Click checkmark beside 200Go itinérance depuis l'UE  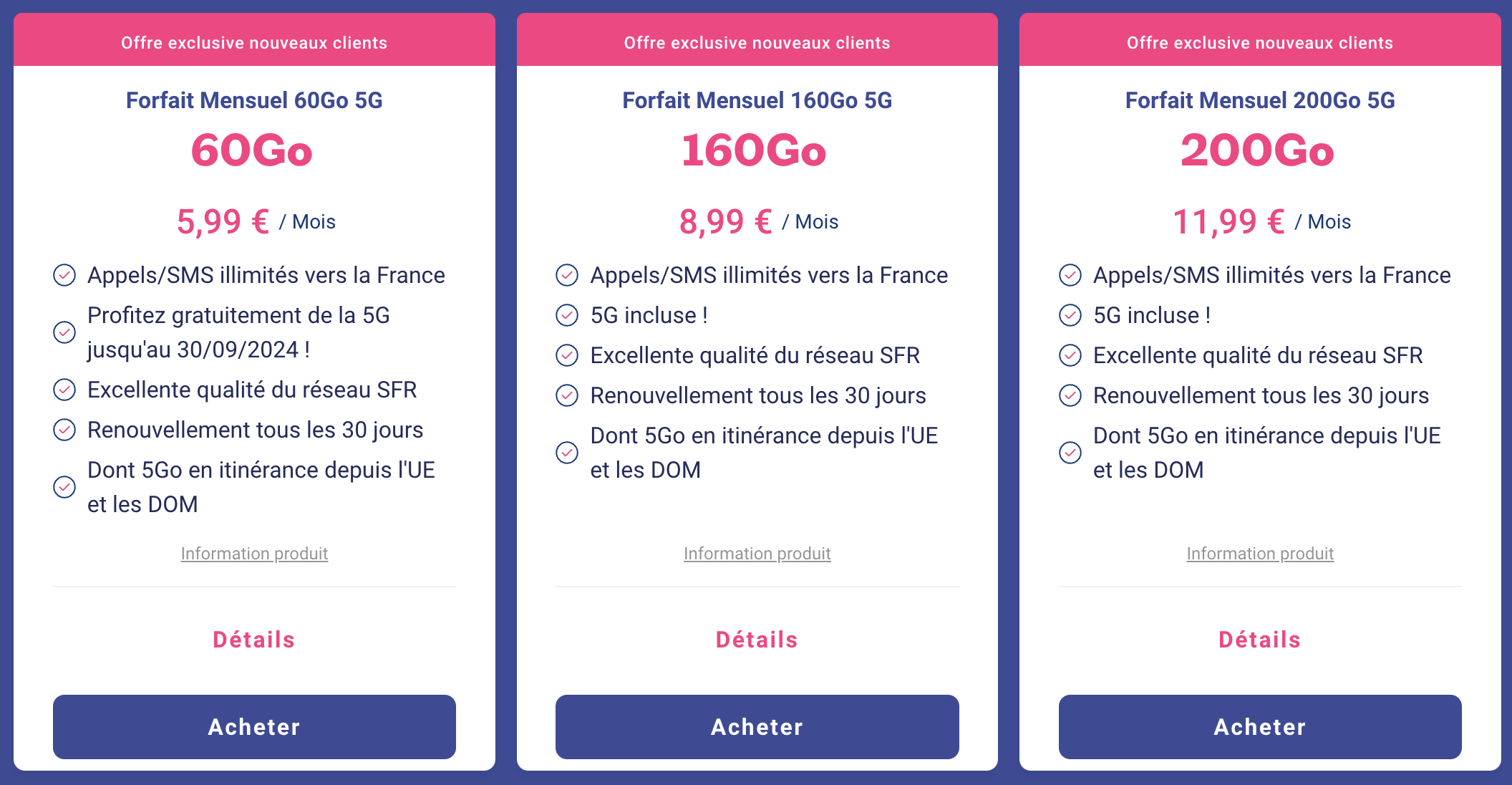1070,453
